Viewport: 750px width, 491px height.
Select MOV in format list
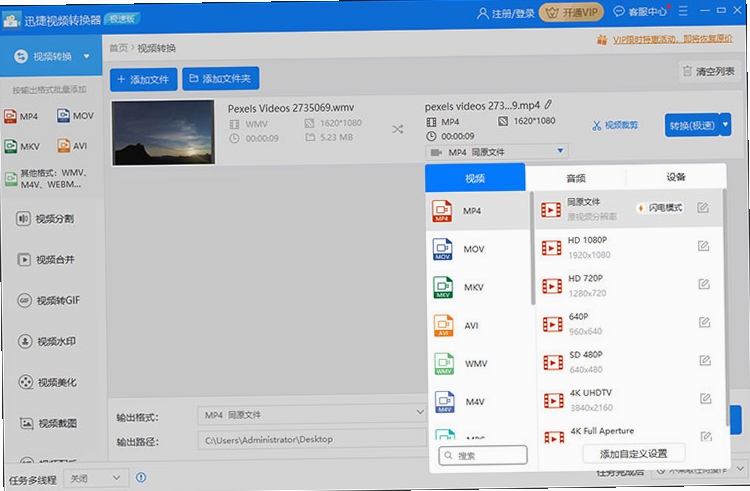coord(478,249)
